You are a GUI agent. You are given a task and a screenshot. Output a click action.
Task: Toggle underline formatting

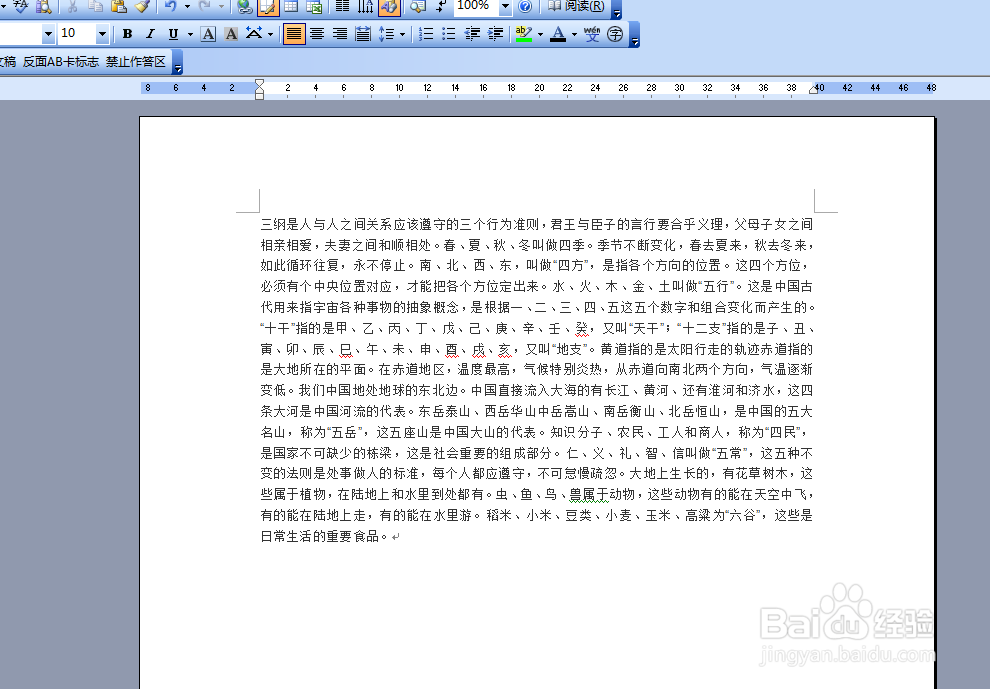coord(173,34)
